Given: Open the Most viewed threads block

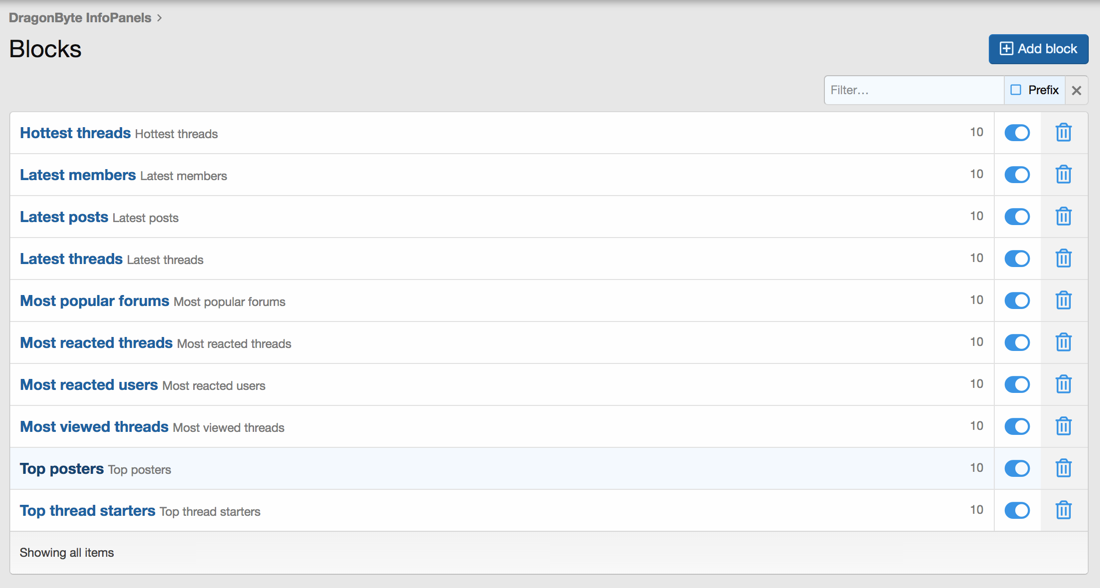Looking at the screenshot, I should (94, 427).
